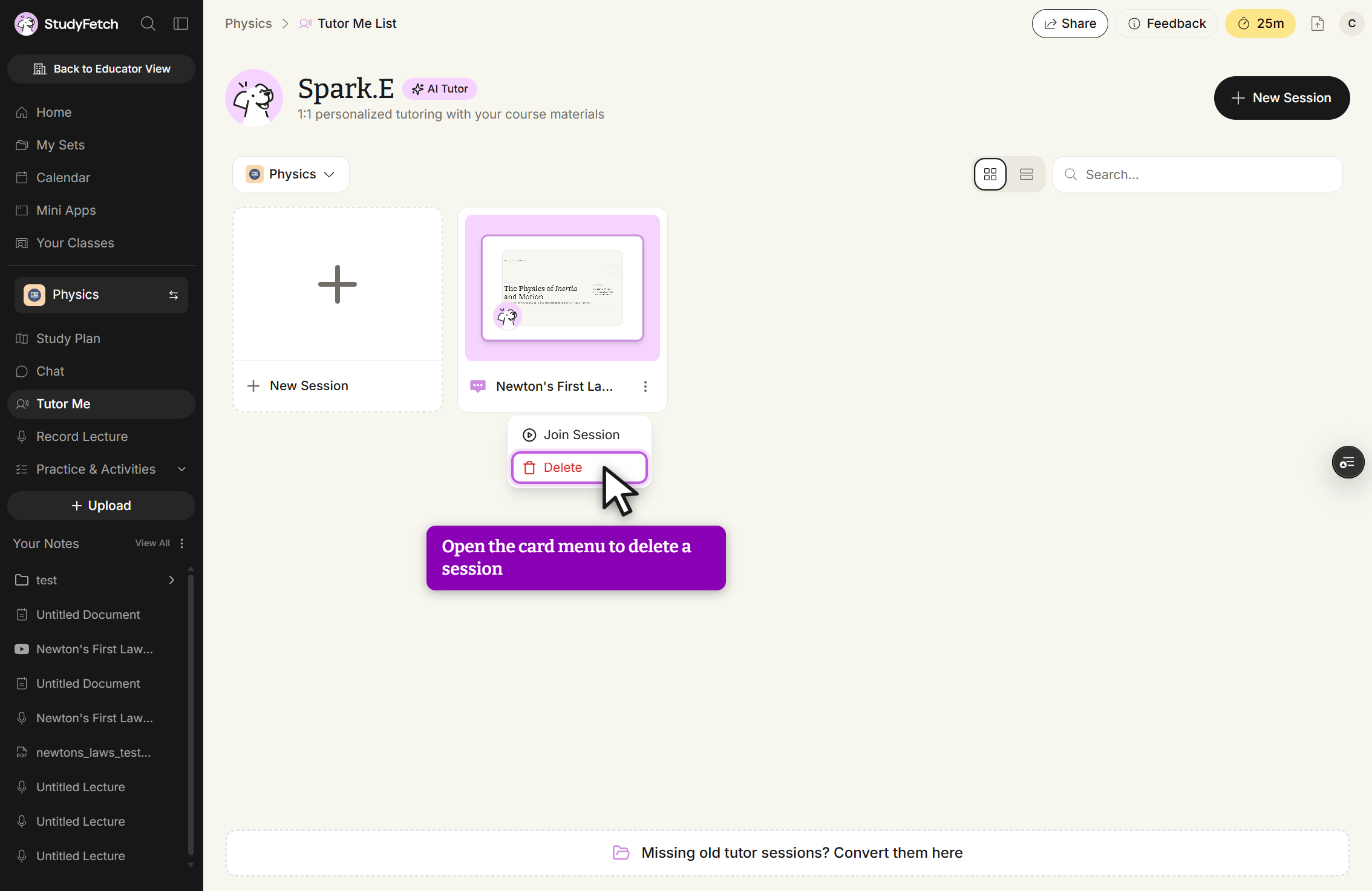The height and width of the screenshot is (891, 1372).
Task: Expand the test folder
Action: pos(96,580)
